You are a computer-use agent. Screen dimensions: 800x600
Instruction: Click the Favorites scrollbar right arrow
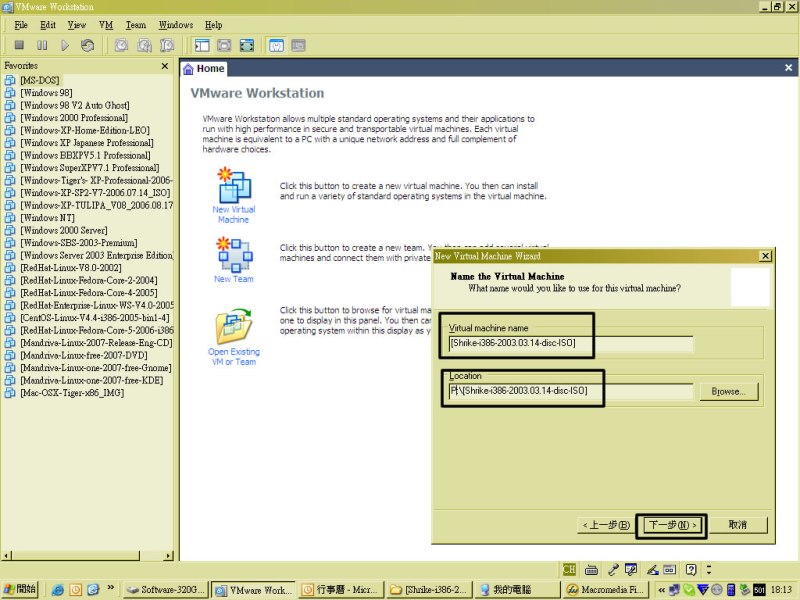(x=169, y=556)
